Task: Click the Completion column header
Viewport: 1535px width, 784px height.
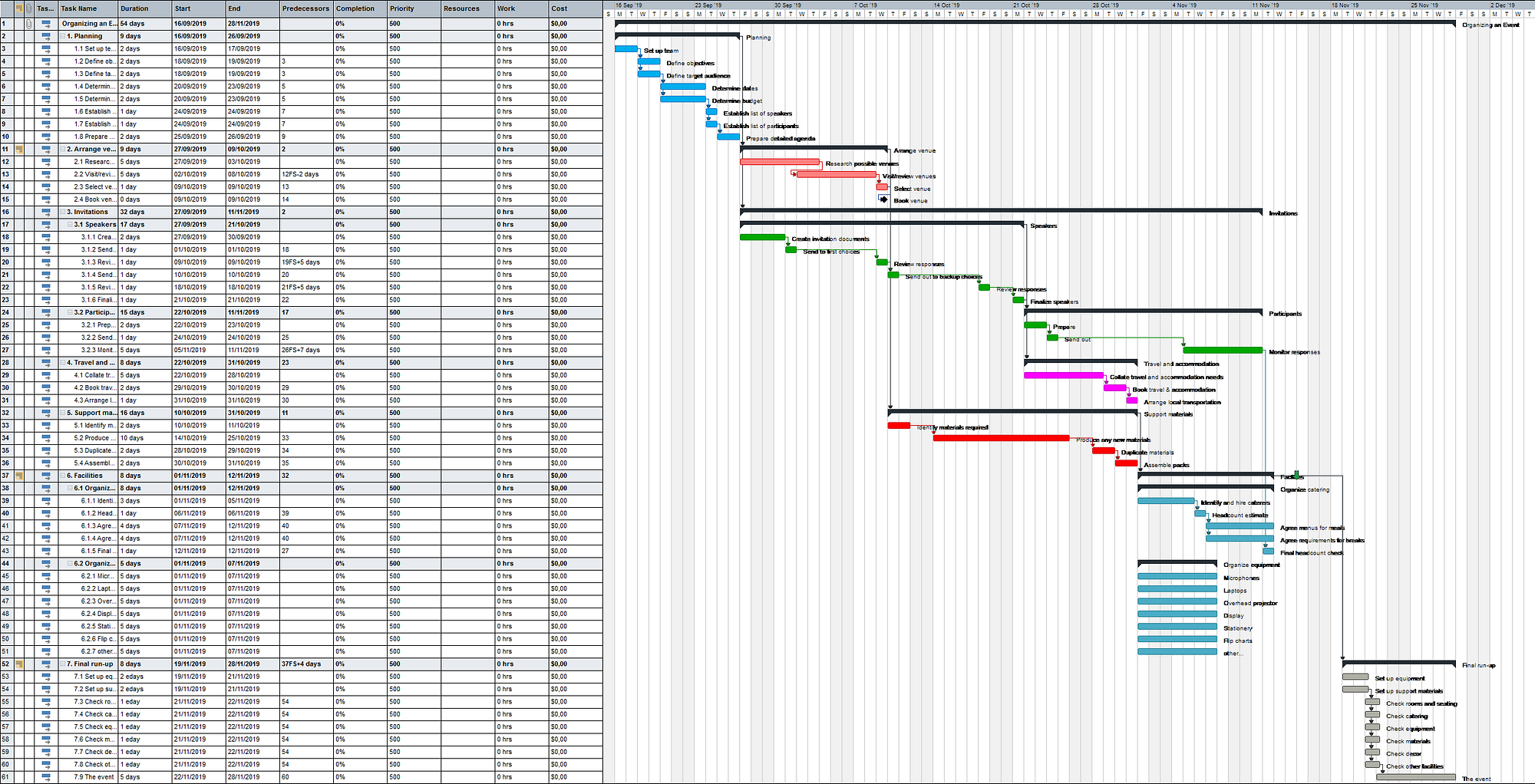Action: [360, 8]
